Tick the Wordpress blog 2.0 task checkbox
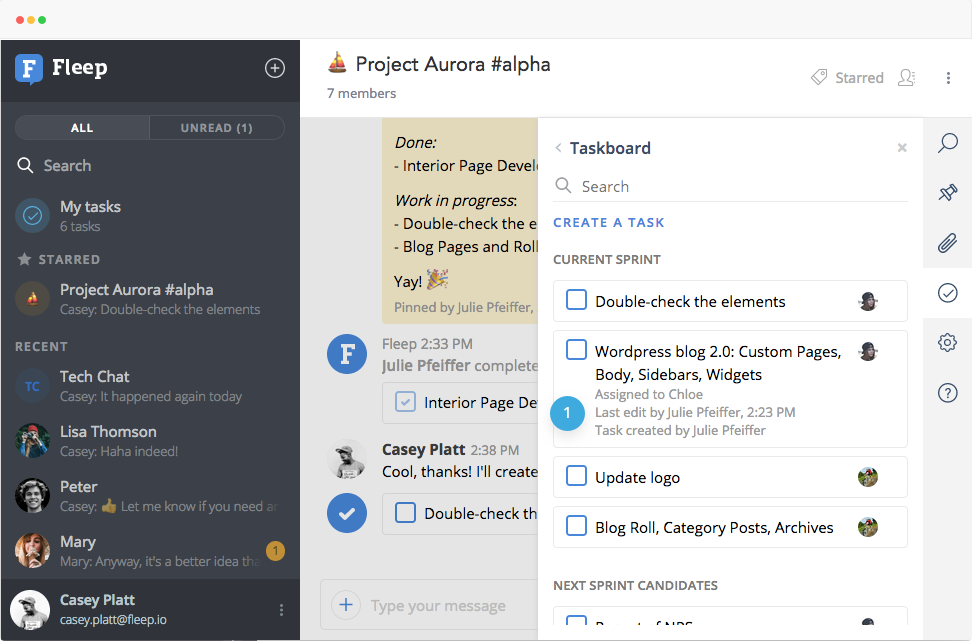 tap(577, 350)
